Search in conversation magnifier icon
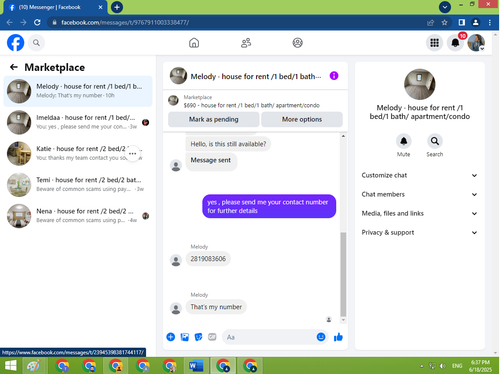This screenshot has height=374, width=500. pyautogui.click(x=435, y=141)
